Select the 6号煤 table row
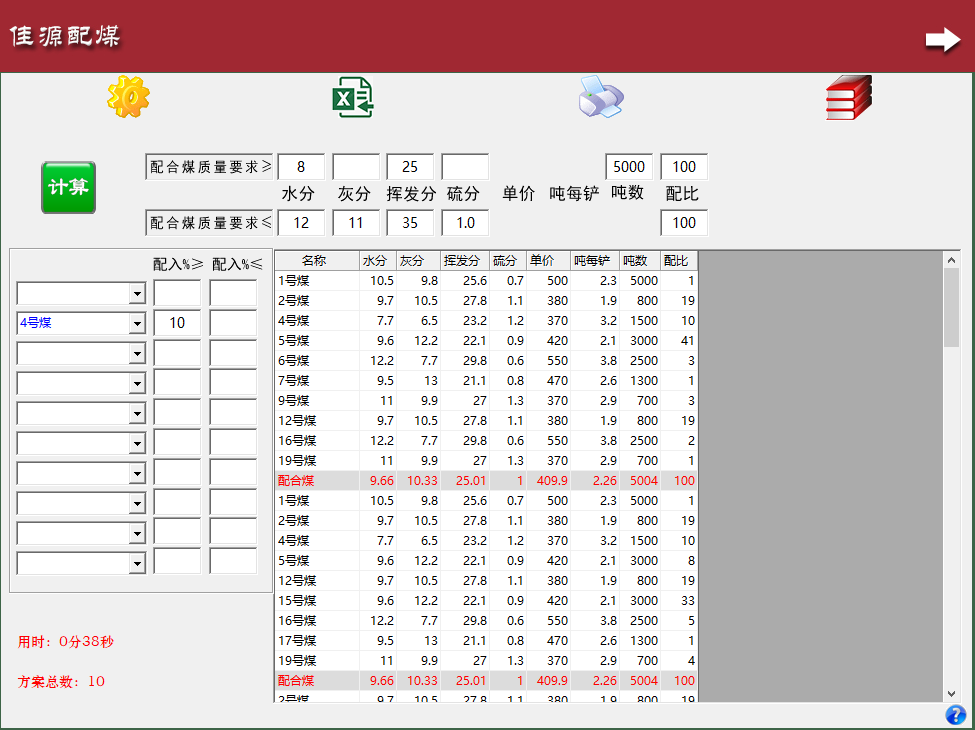 pyautogui.click(x=486, y=361)
